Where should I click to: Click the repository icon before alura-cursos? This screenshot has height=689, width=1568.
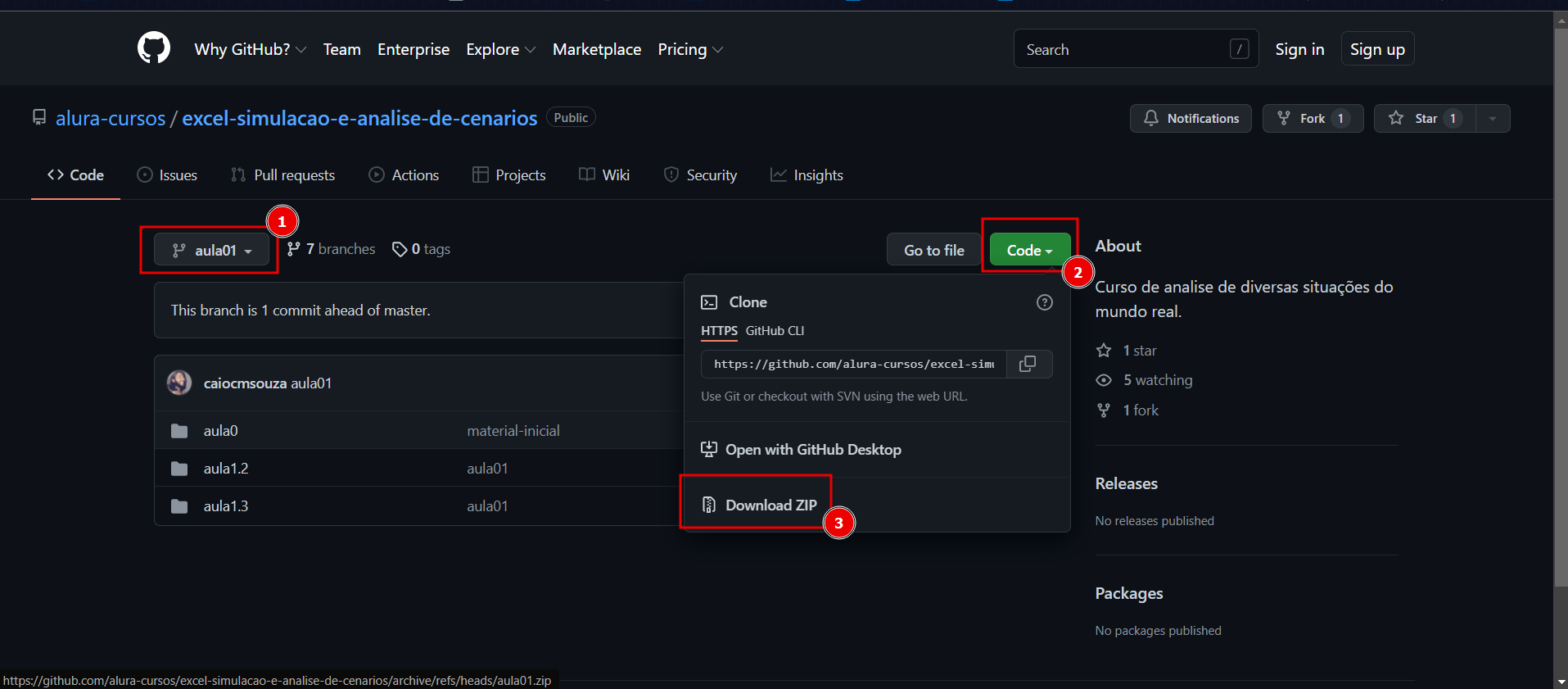39,118
